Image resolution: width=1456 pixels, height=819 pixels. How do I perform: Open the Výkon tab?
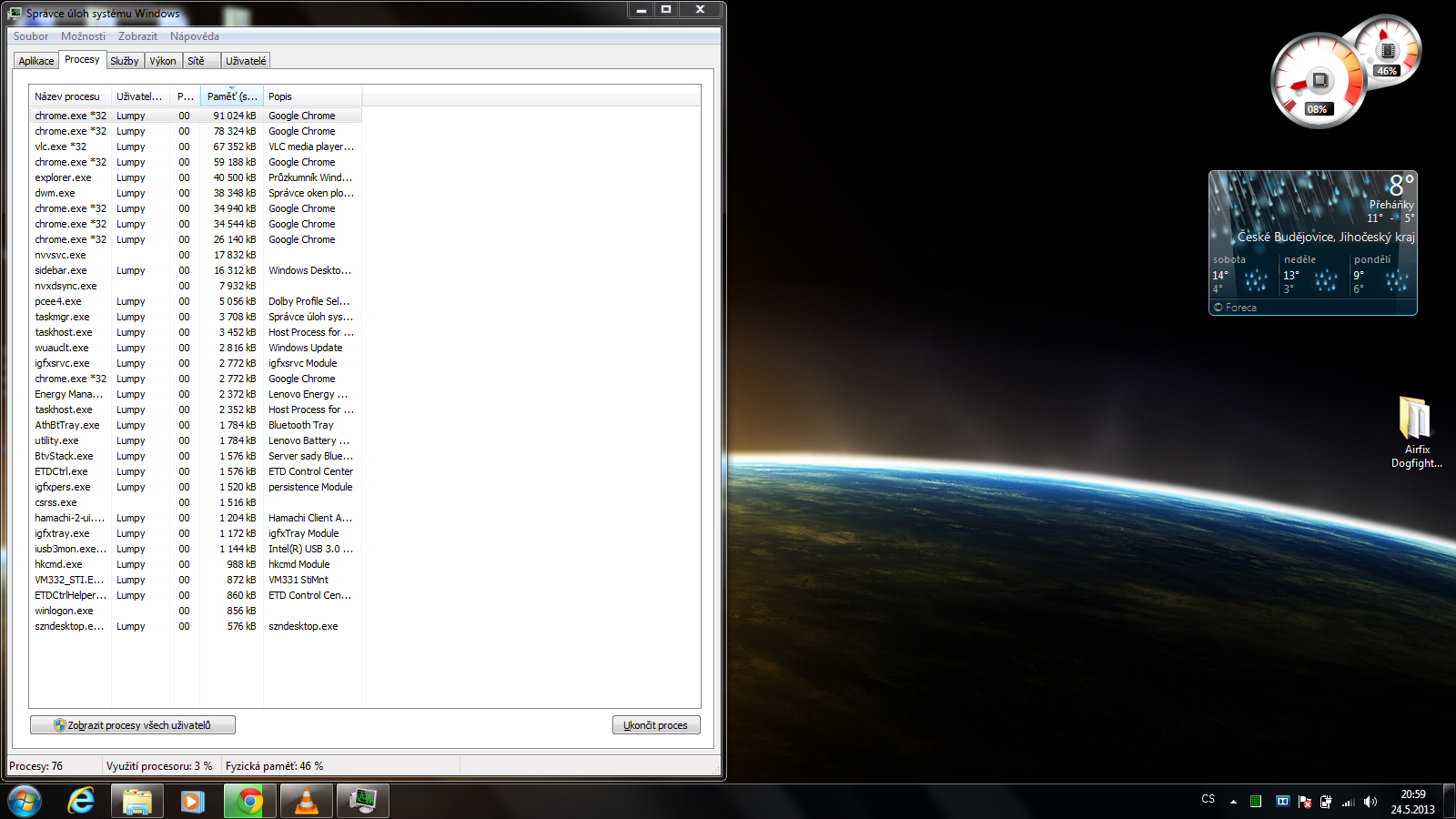point(163,61)
